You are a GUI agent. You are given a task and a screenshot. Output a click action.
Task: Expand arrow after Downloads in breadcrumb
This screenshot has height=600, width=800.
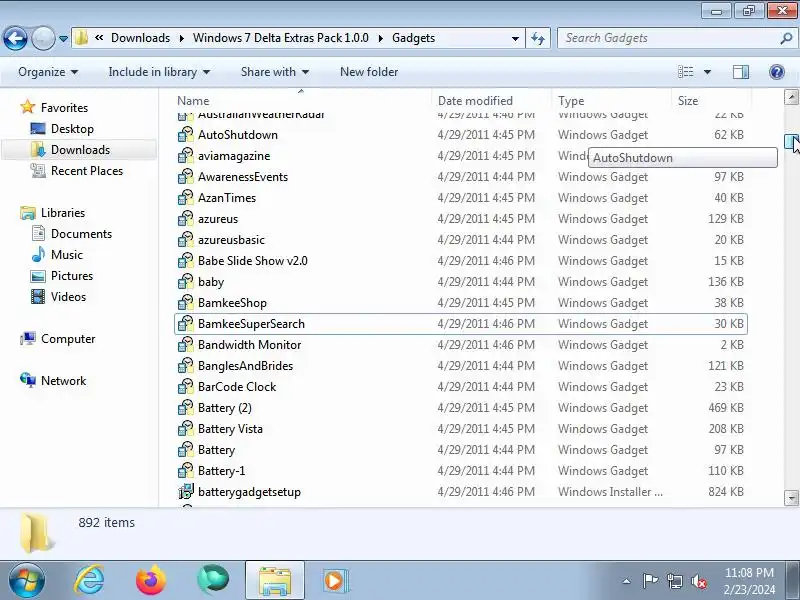point(182,38)
